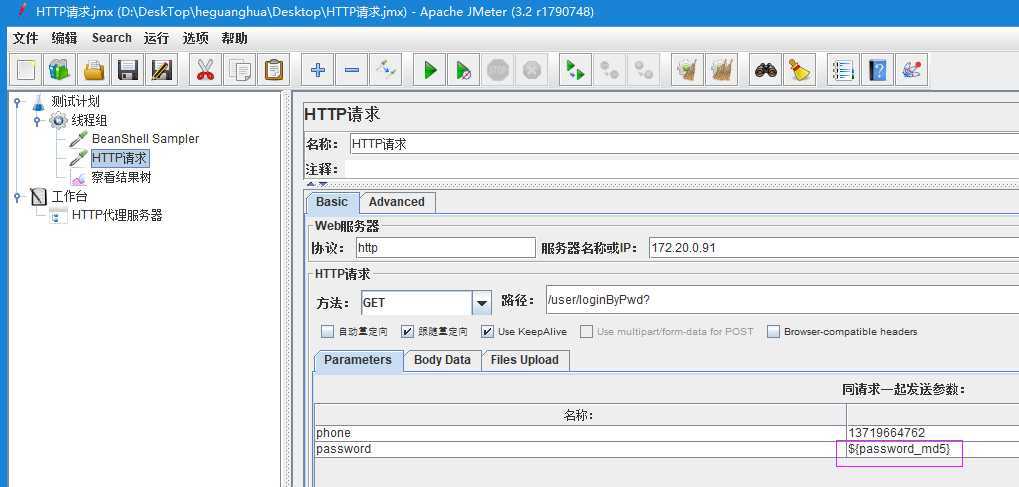The image size is (1019, 487).
Task: Click the server IP field 172.20.0.91
Action: pyautogui.click(x=834, y=248)
